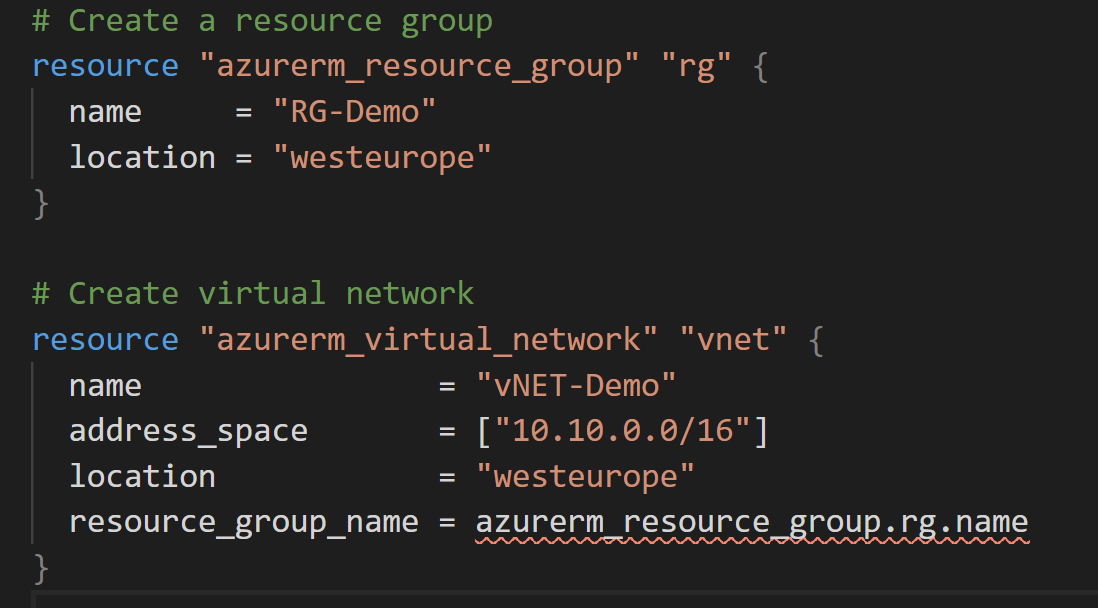Click the address_space attribute

click(188, 431)
